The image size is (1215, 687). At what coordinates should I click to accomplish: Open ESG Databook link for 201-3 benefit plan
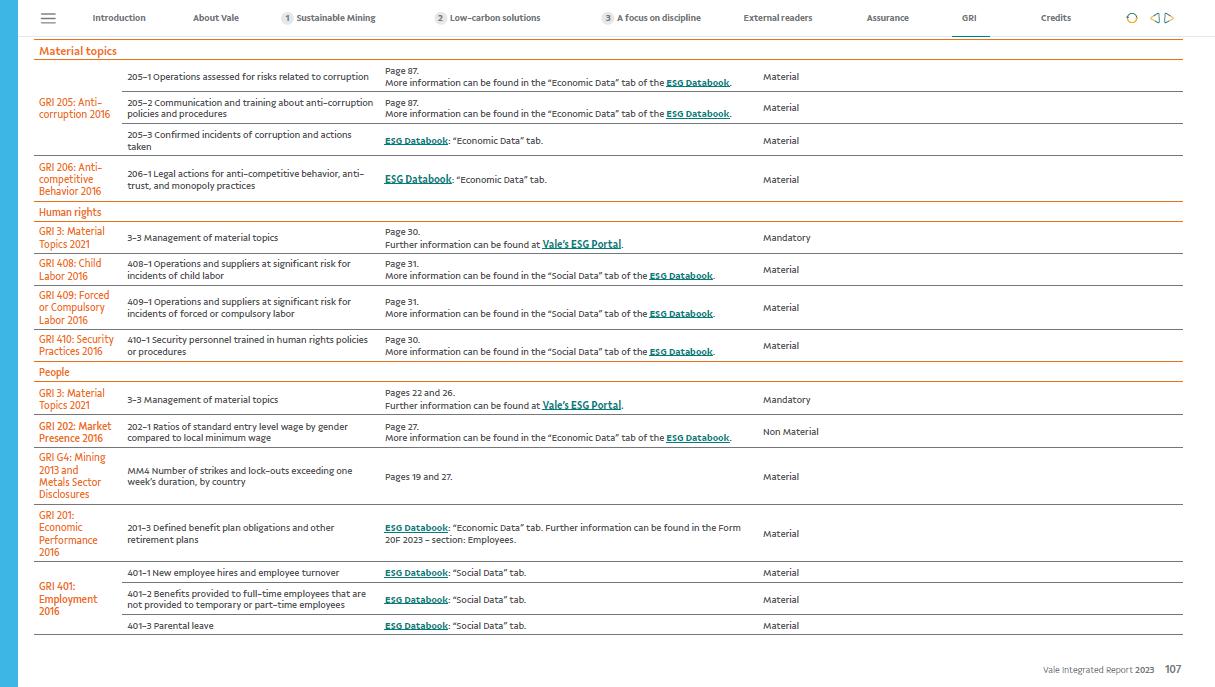coord(416,528)
